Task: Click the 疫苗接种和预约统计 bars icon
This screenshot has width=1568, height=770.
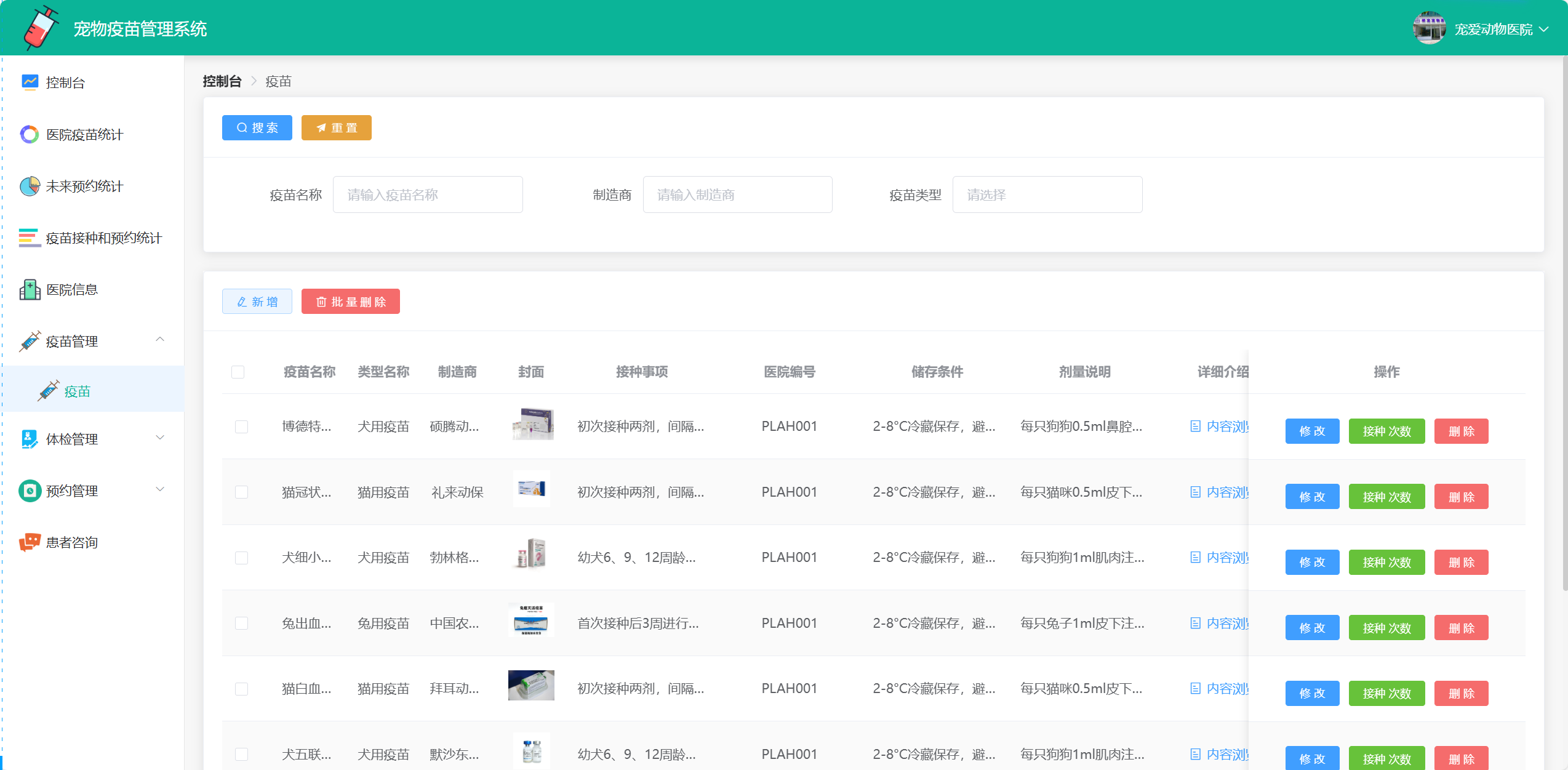Action: pyautogui.click(x=30, y=238)
